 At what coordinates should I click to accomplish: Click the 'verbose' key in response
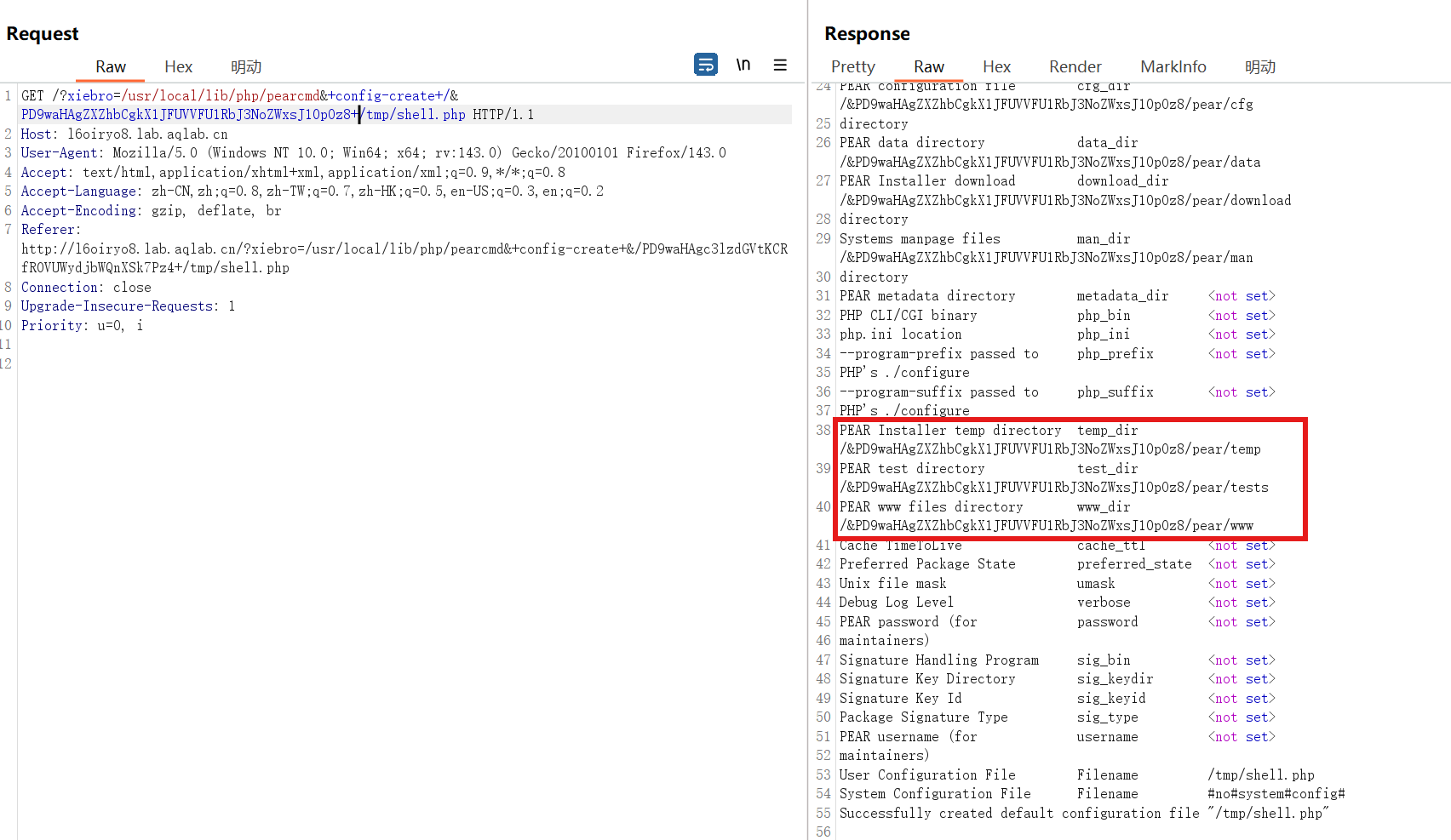click(1104, 603)
